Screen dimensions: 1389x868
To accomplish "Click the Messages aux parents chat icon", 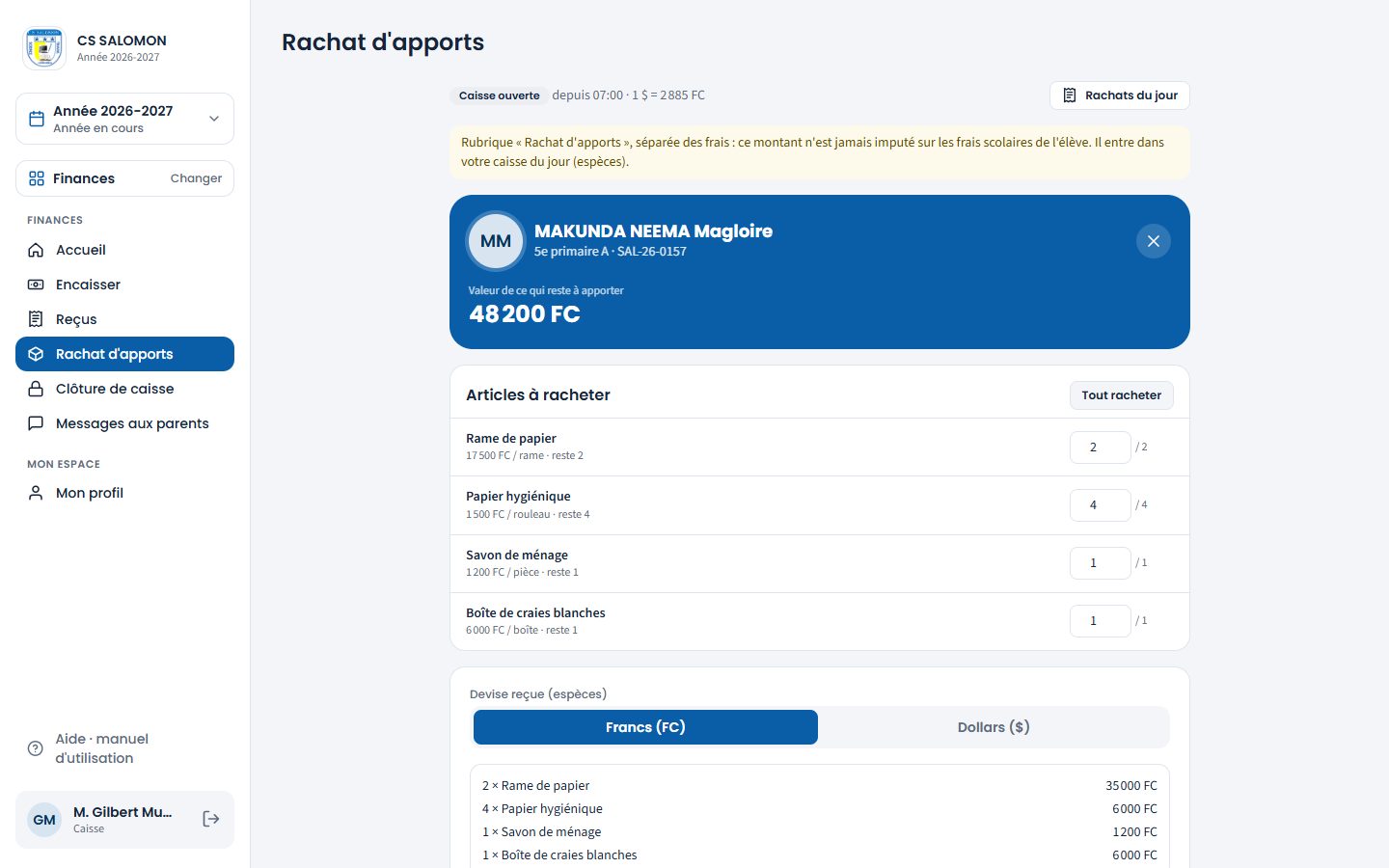I will pyautogui.click(x=36, y=423).
